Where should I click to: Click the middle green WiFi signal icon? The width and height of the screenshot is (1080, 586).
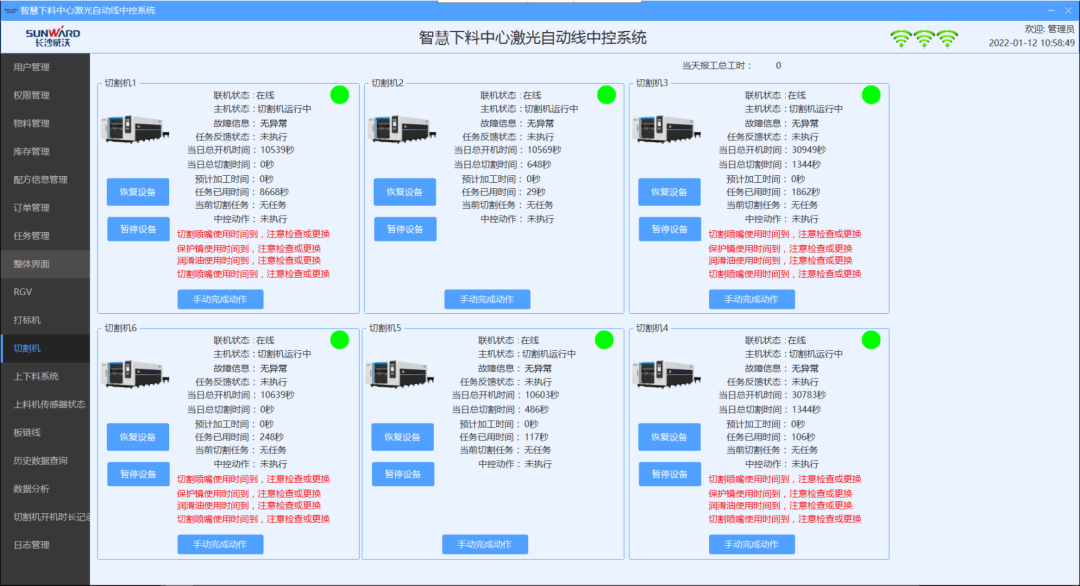[924, 39]
